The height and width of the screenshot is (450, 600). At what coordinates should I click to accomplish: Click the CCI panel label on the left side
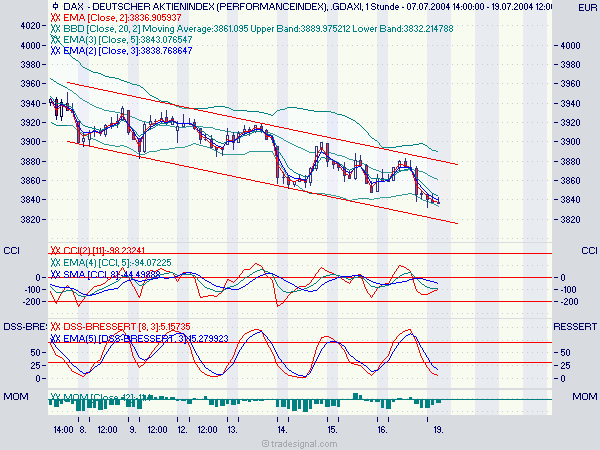(x=11, y=251)
